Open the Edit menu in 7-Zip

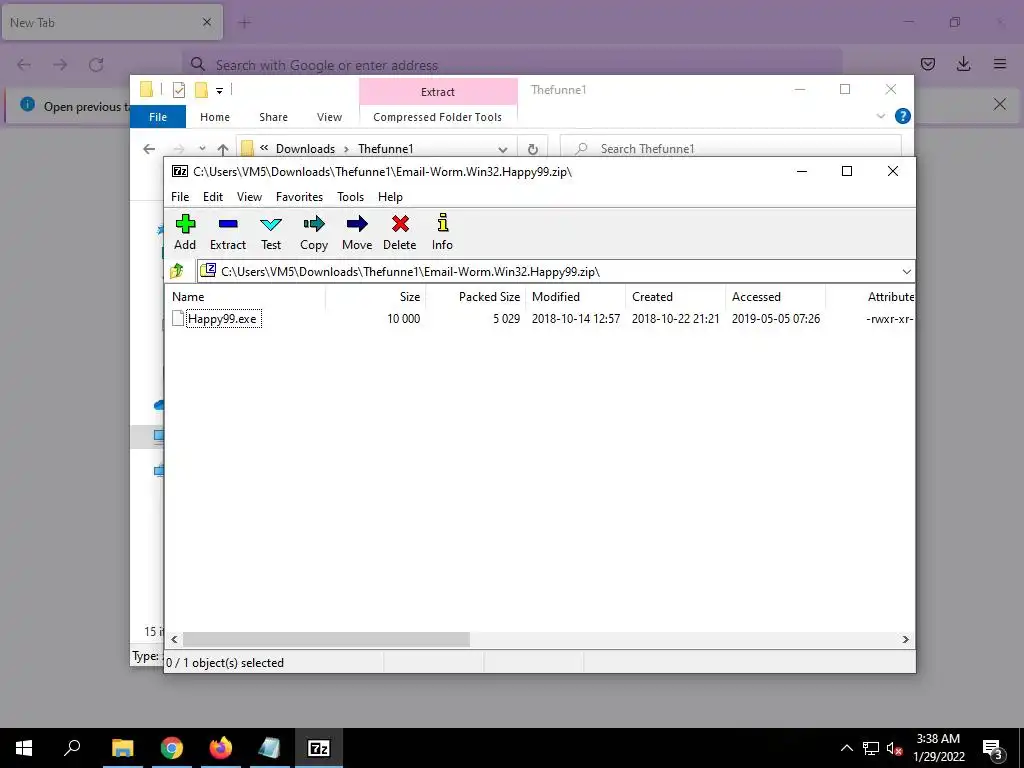tap(213, 197)
